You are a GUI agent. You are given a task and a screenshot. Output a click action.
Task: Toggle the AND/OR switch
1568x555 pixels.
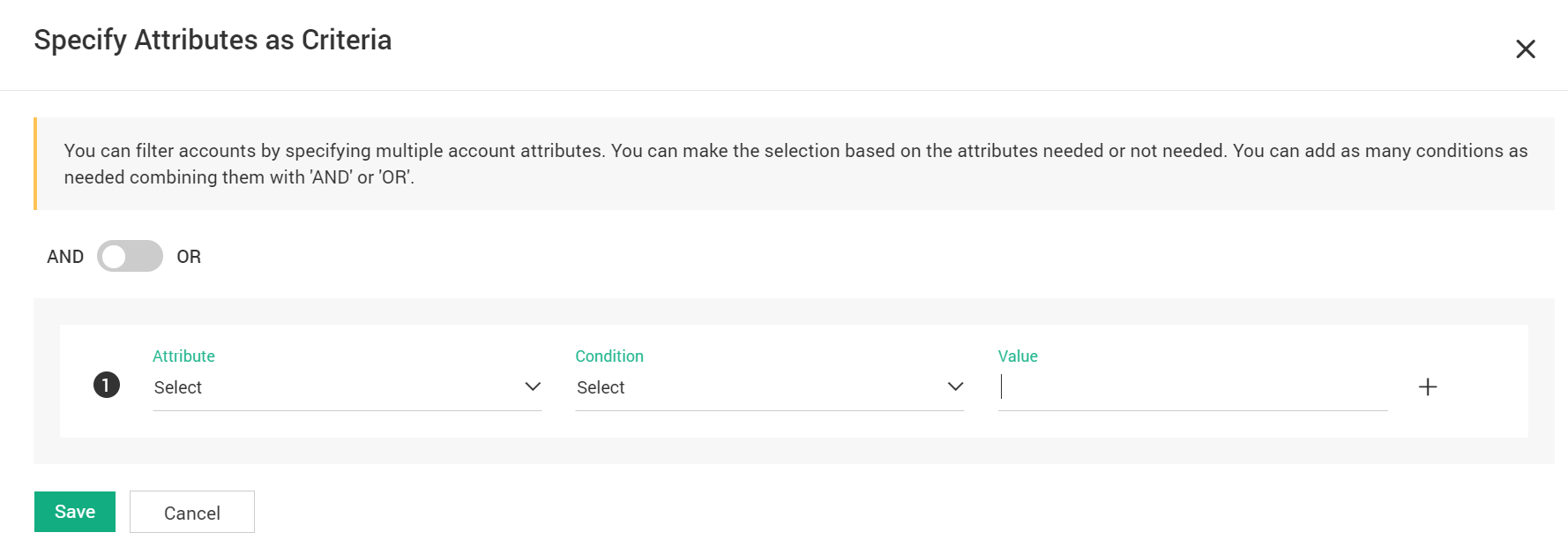(x=130, y=256)
